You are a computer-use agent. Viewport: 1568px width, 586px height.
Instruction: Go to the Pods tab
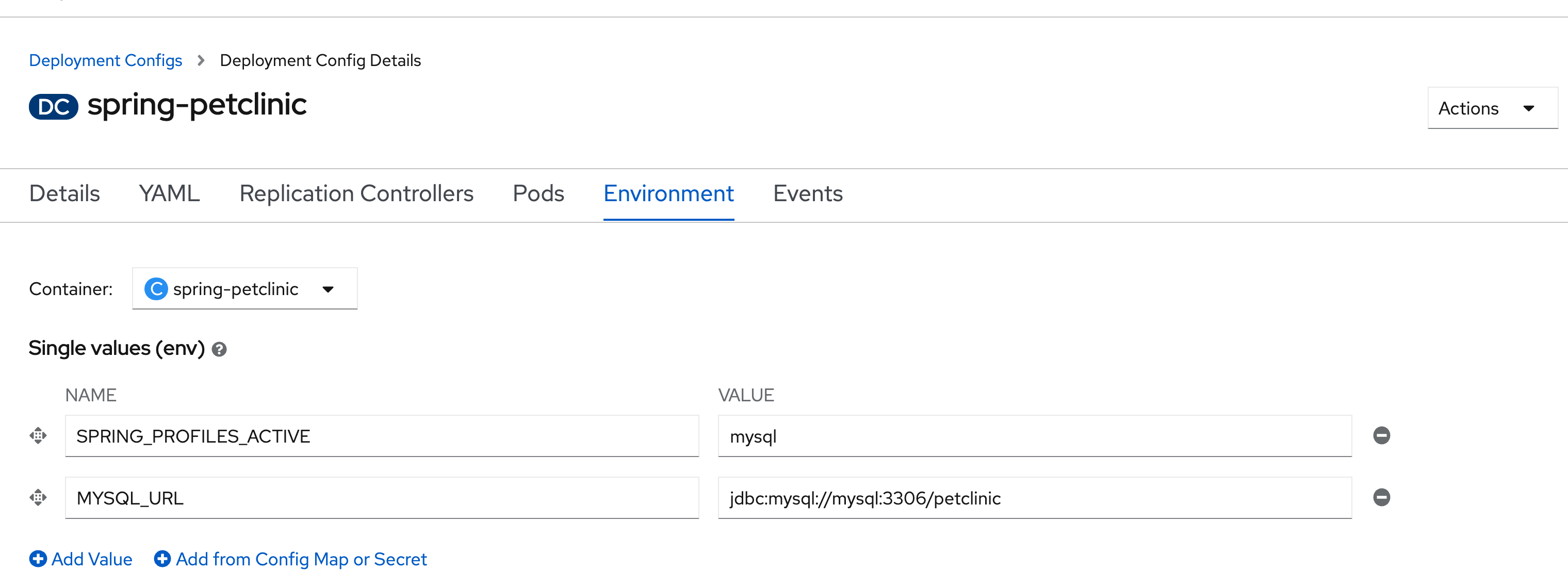538,193
